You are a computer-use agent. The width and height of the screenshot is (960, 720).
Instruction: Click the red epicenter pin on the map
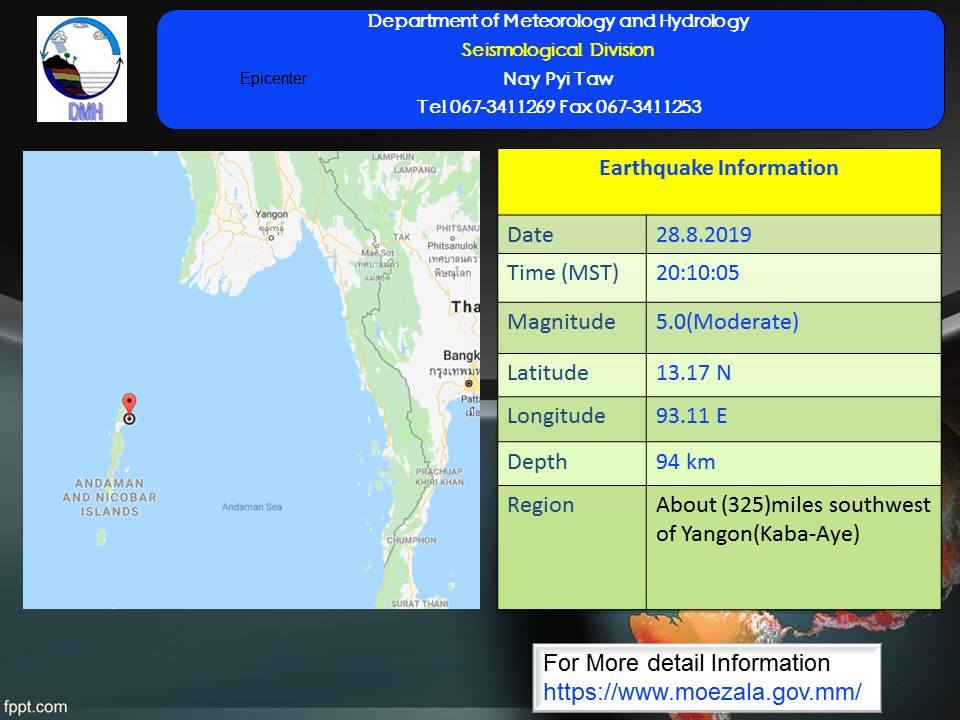click(x=128, y=404)
